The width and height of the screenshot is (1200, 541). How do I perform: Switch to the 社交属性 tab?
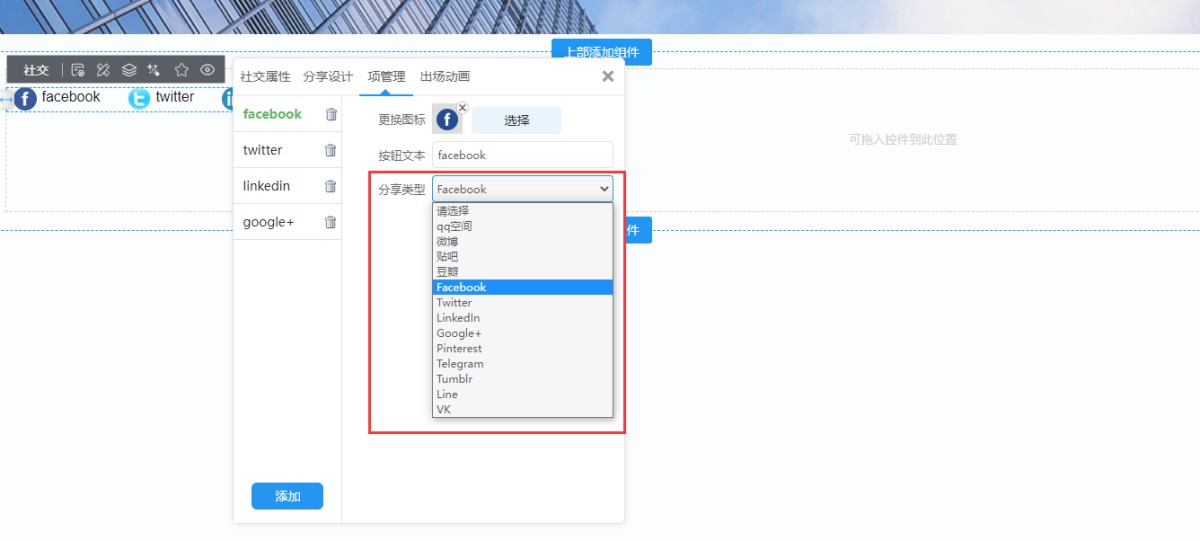point(265,77)
